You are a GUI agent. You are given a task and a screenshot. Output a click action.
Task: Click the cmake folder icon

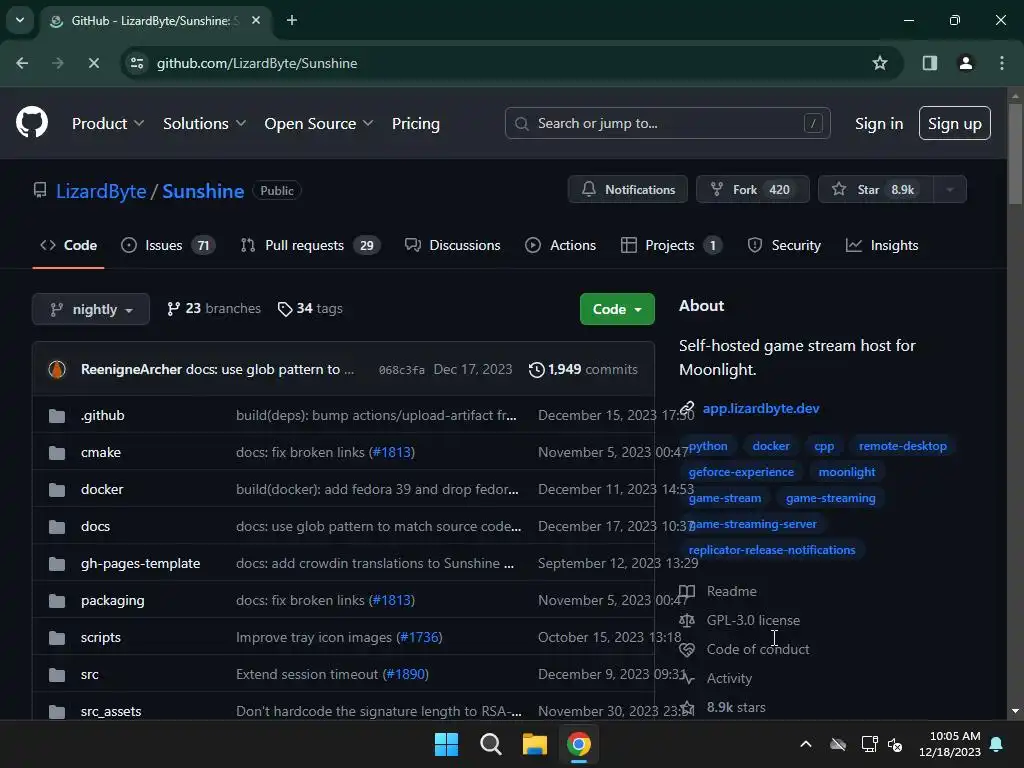pyautogui.click(x=57, y=453)
